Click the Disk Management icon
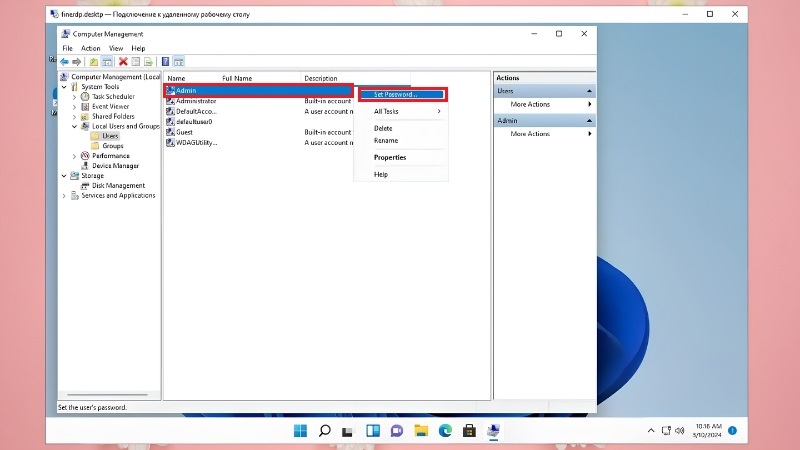The image size is (800, 450). (85, 186)
